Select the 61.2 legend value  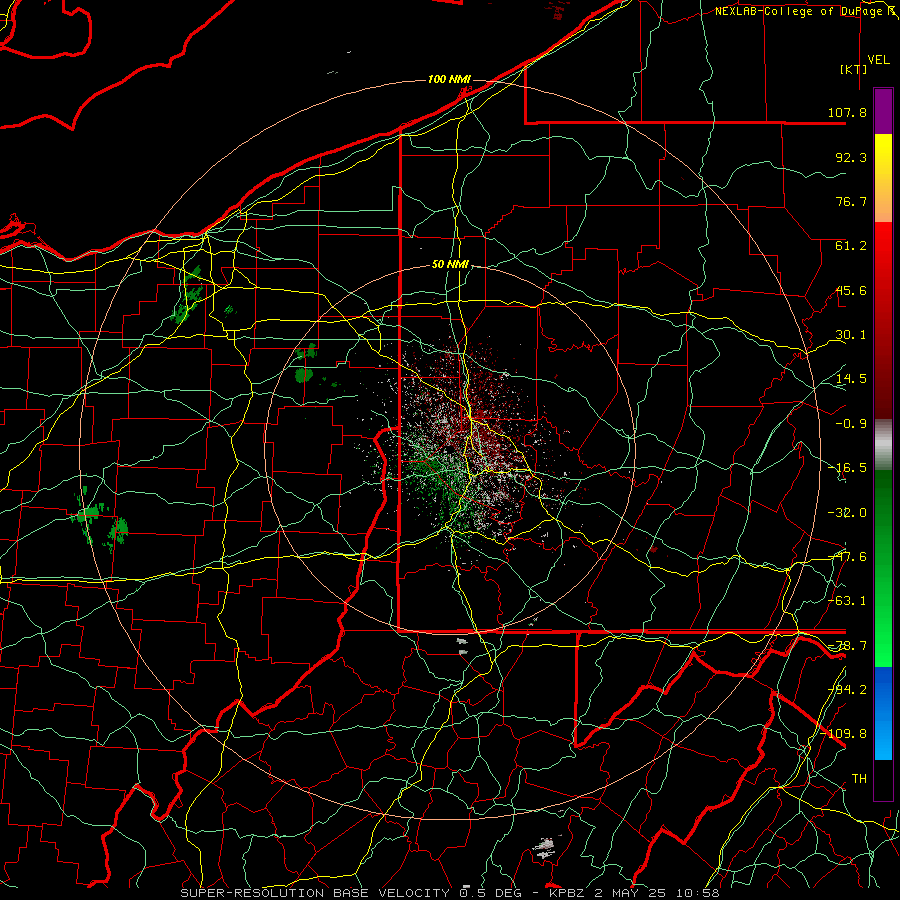(851, 246)
